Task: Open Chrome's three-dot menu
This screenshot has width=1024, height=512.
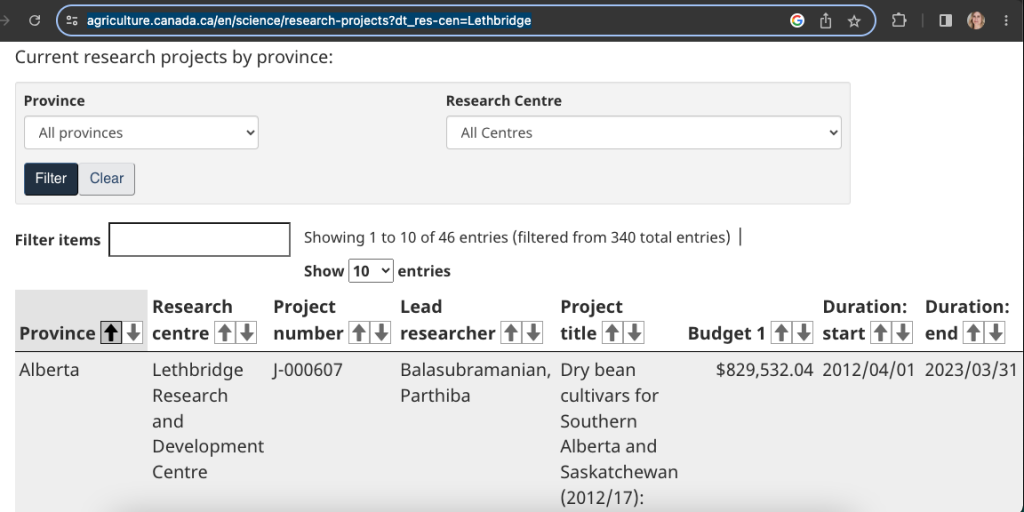Action: coord(1006,20)
